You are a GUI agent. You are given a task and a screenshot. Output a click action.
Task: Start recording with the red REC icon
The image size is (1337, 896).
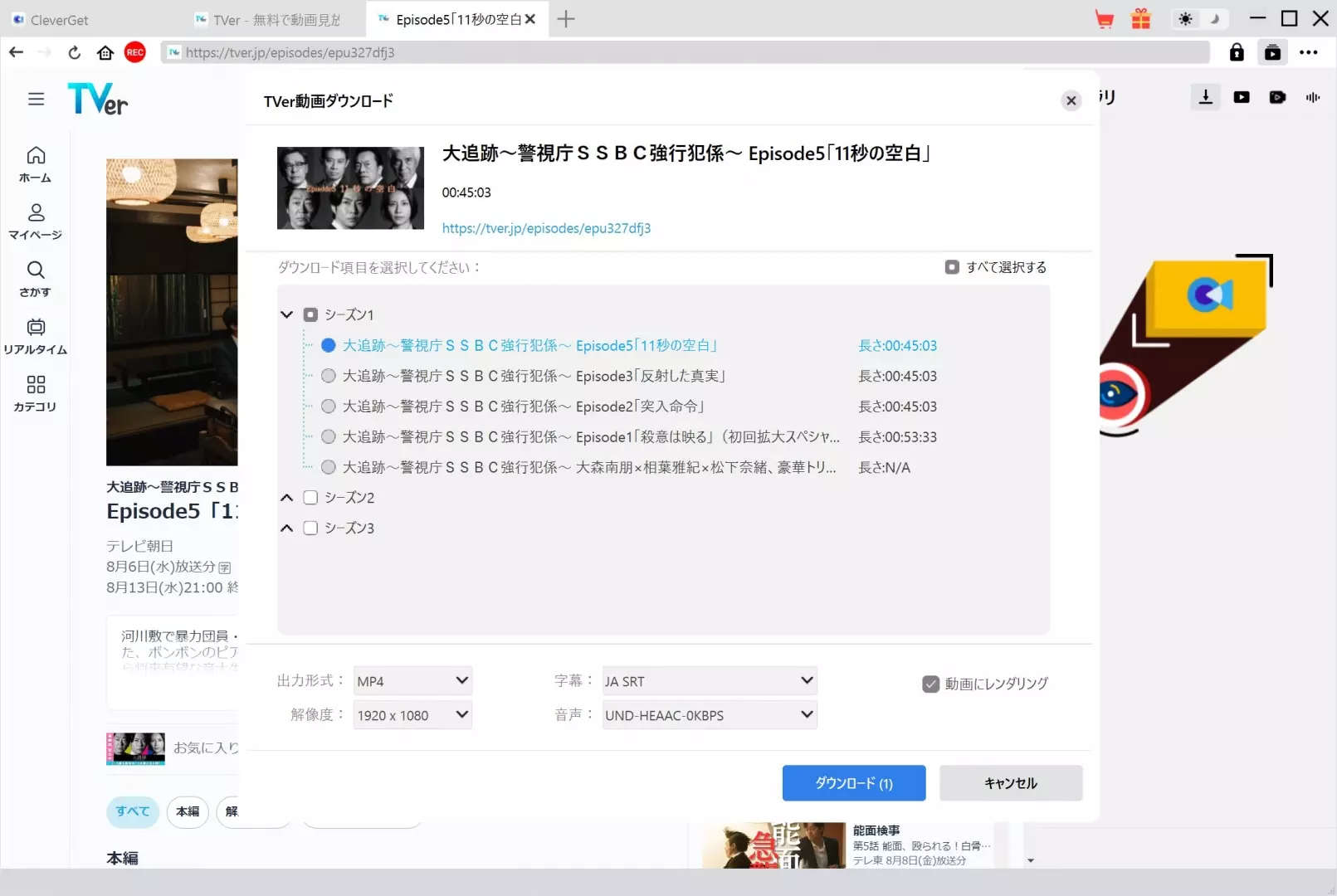[135, 52]
